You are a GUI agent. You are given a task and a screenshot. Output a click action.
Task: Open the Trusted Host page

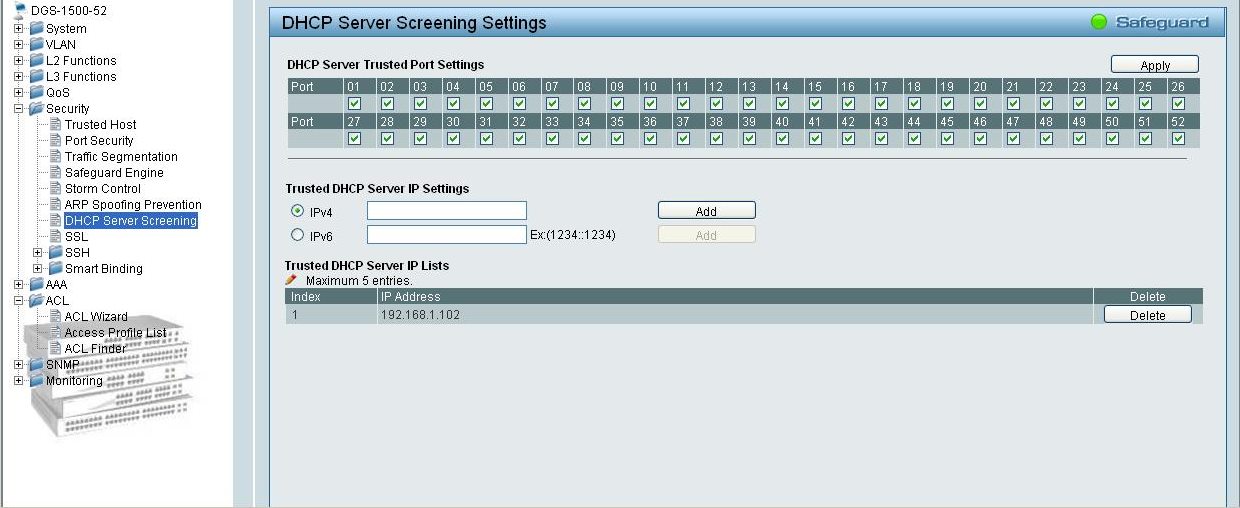(100, 125)
